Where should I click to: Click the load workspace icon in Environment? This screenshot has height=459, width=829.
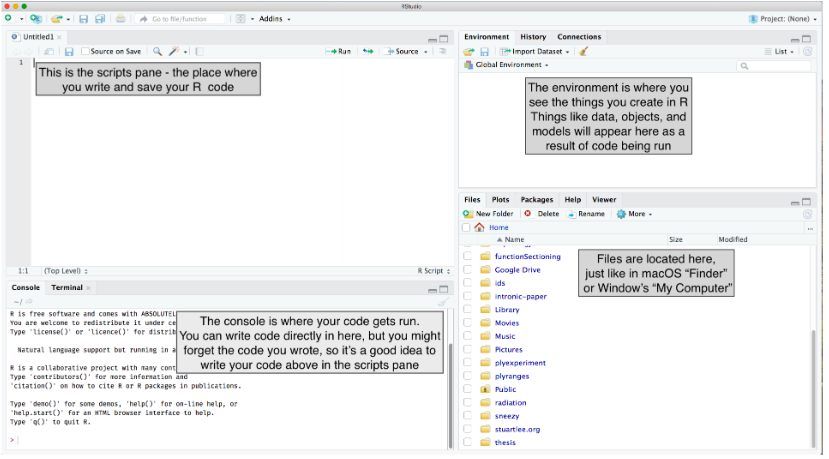(x=468, y=51)
